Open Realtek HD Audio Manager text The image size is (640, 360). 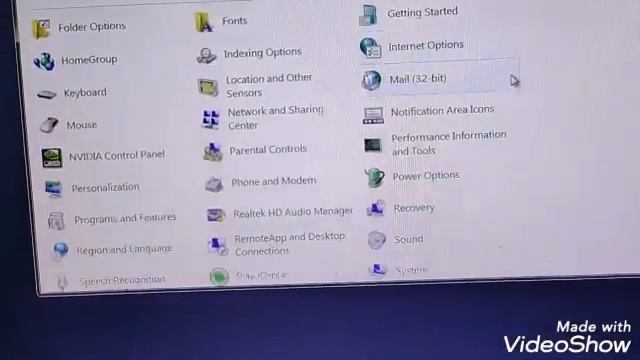[x=293, y=212]
